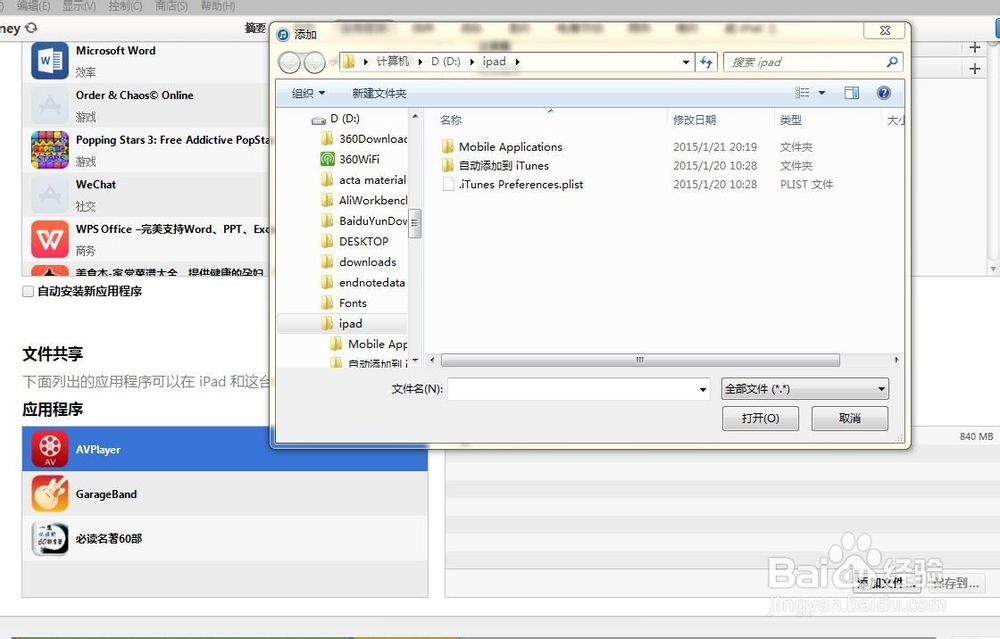The width and height of the screenshot is (1000, 639).
Task: Select the AVPlayer app icon
Action: coord(49,448)
